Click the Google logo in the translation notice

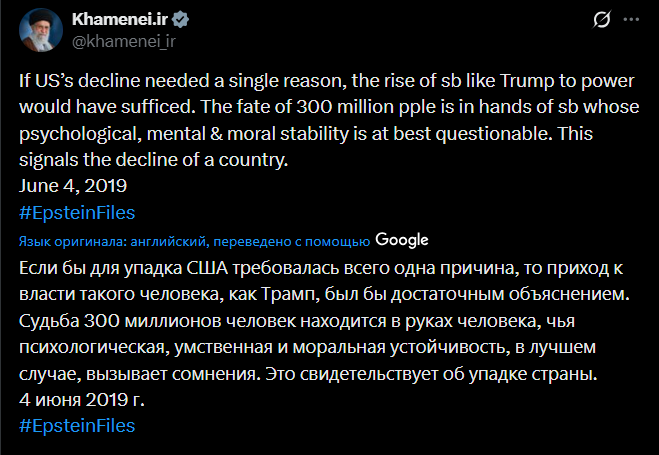click(402, 240)
